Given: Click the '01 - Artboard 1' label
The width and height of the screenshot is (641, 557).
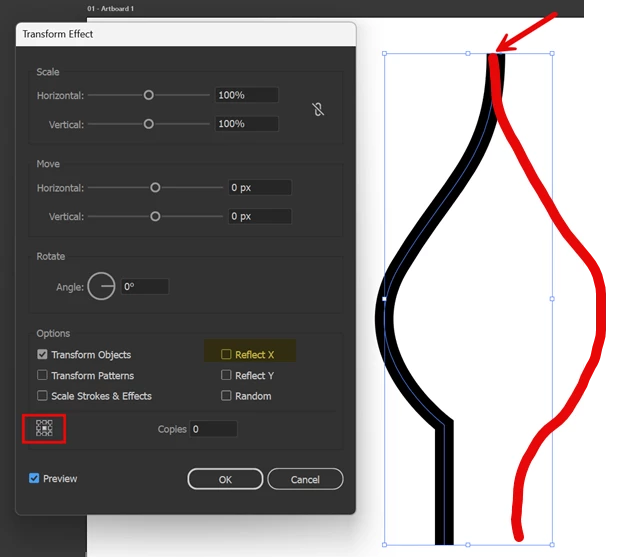Looking at the screenshot, I should [x=110, y=9].
